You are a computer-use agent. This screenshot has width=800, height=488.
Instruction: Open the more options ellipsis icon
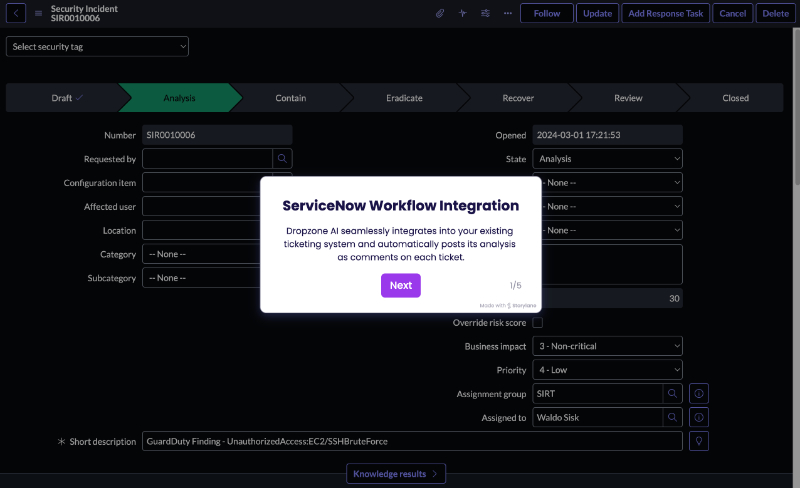click(x=508, y=13)
